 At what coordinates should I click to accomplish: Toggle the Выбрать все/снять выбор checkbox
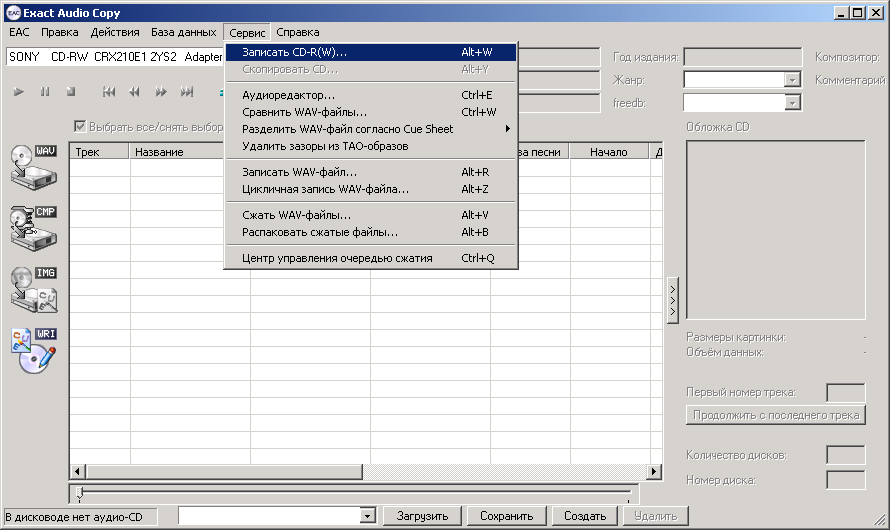tap(80, 127)
